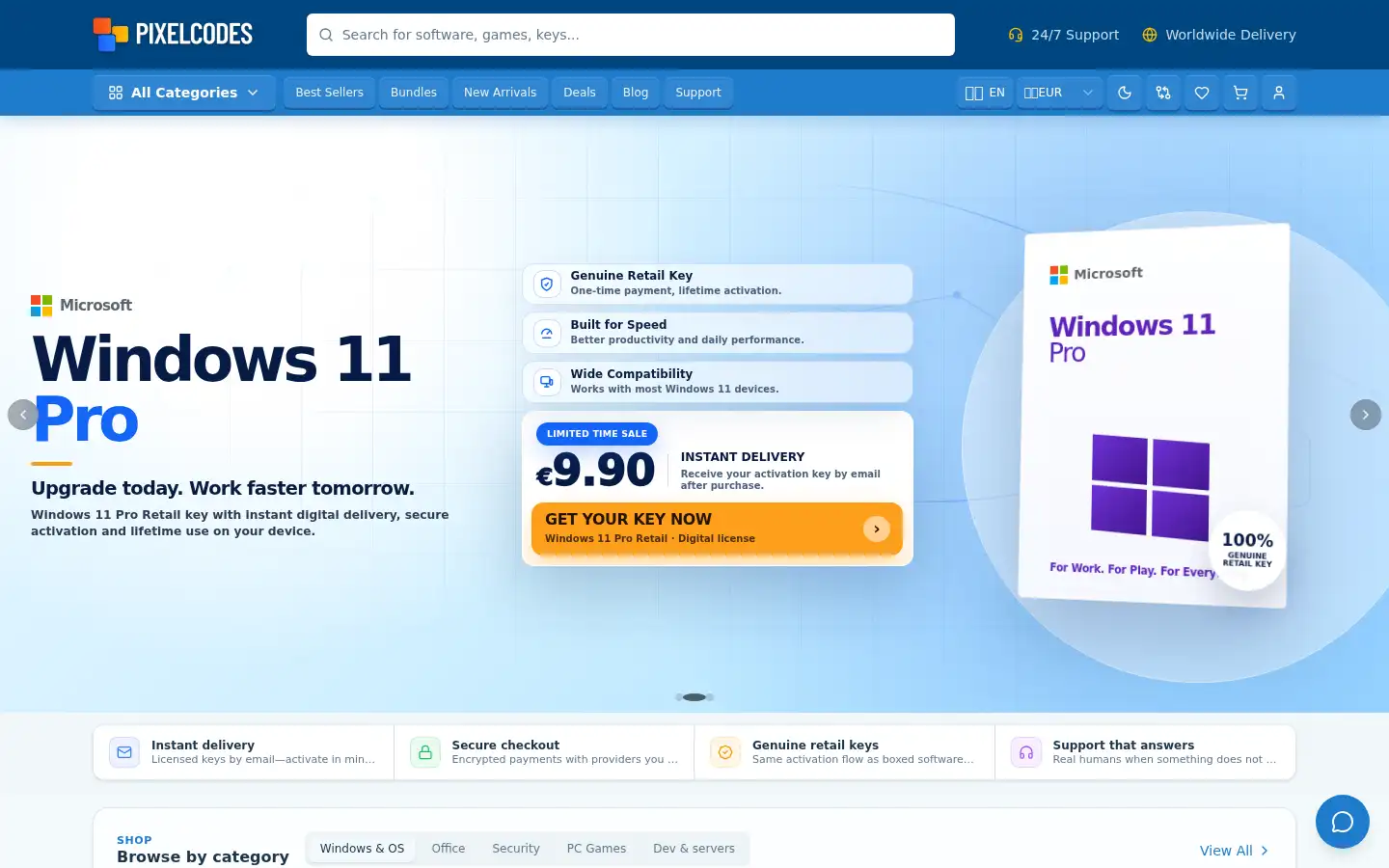Go to the previous hero slide
Image resolution: width=1389 pixels, height=868 pixels.
click(x=23, y=415)
